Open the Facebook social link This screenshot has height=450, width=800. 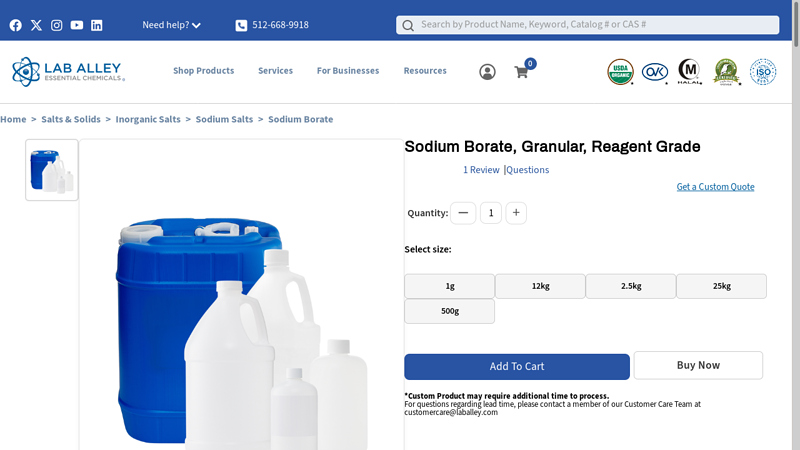point(16,25)
